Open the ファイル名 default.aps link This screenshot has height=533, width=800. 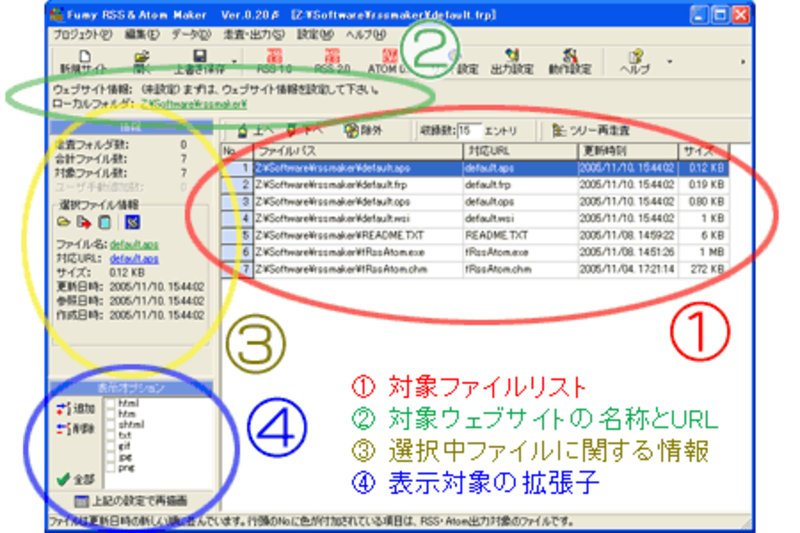[134, 244]
